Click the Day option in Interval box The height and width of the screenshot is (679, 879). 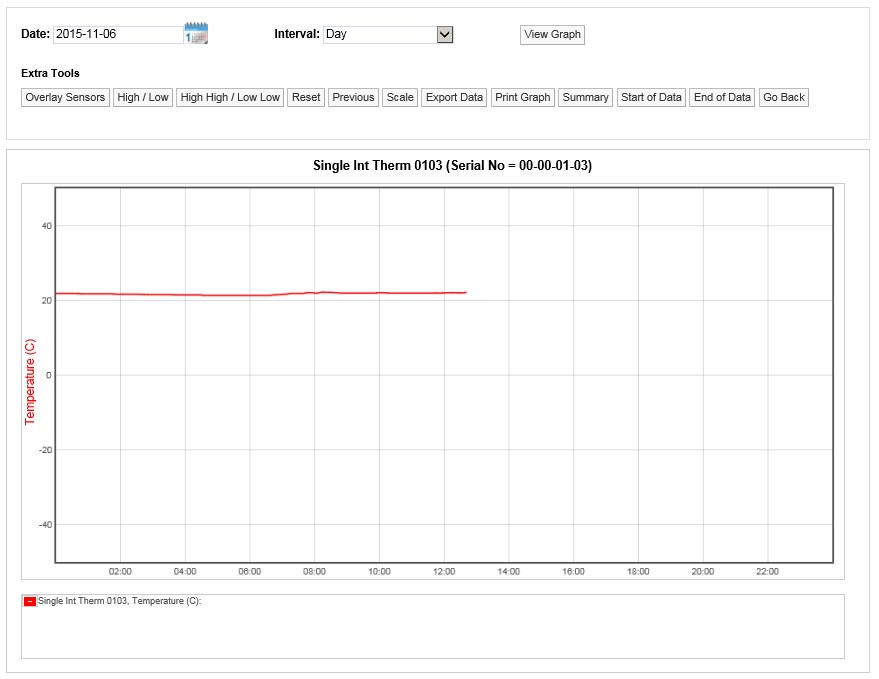tap(380, 34)
